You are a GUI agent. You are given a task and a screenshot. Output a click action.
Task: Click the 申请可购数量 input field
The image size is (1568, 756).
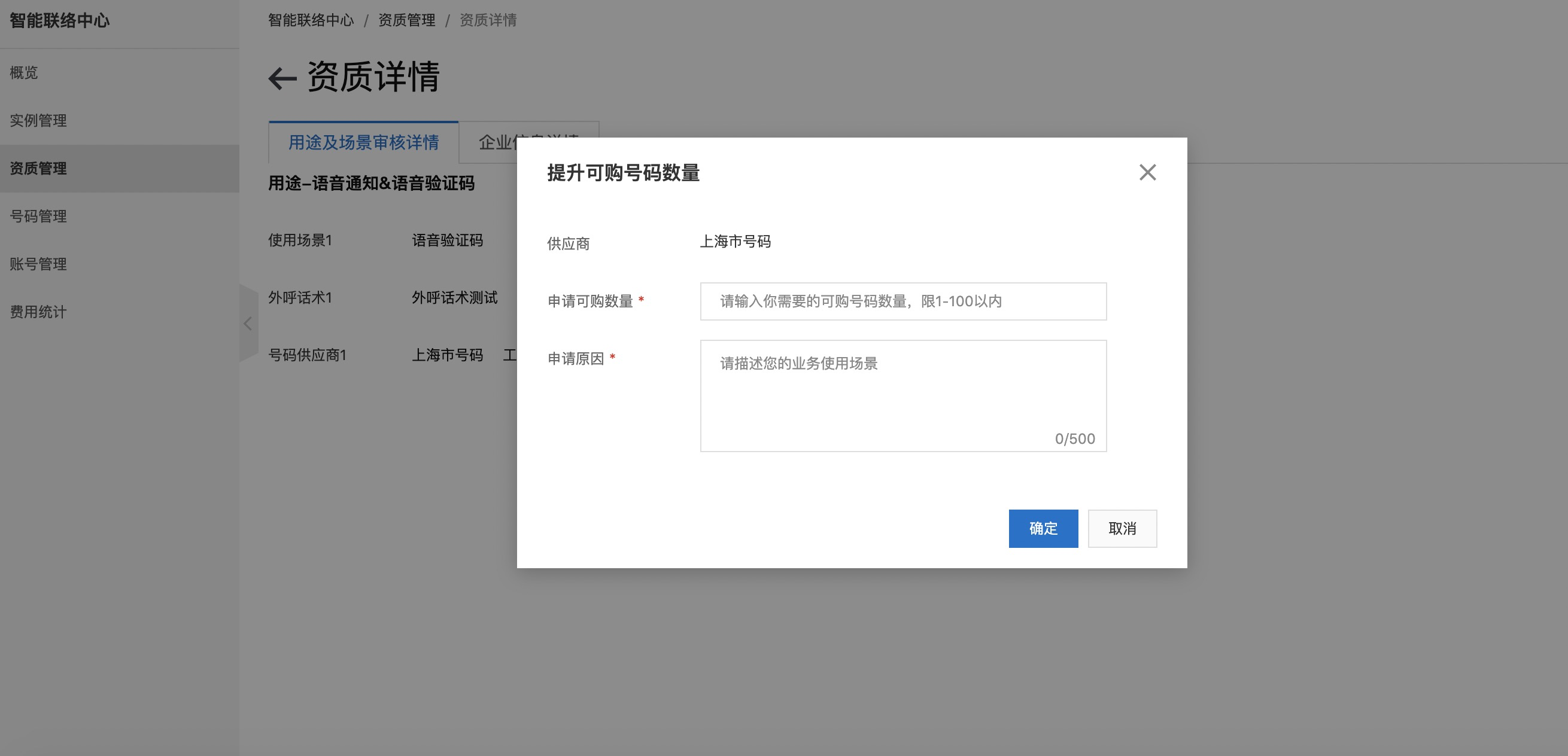(902, 301)
